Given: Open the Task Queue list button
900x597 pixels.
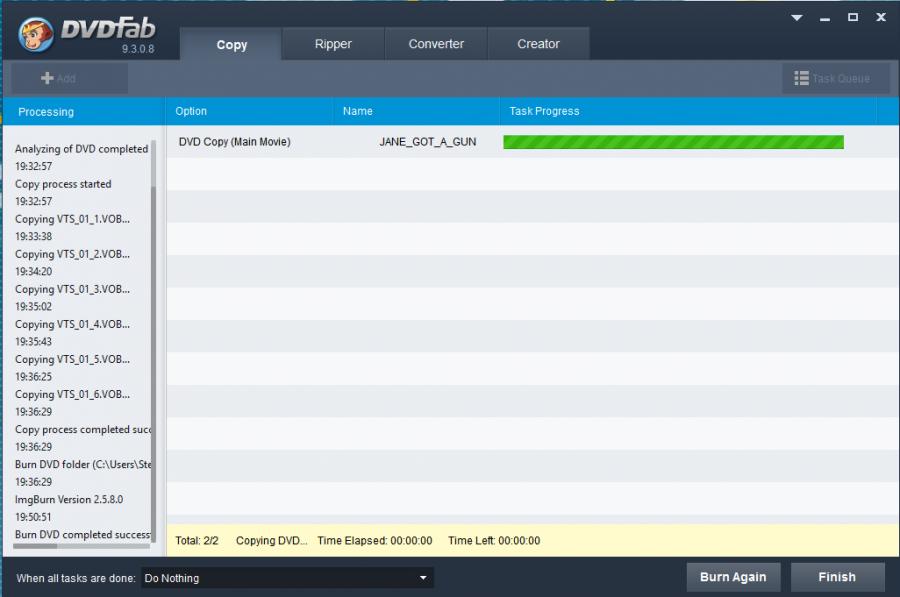Looking at the screenshot, I should pos(836,78).
